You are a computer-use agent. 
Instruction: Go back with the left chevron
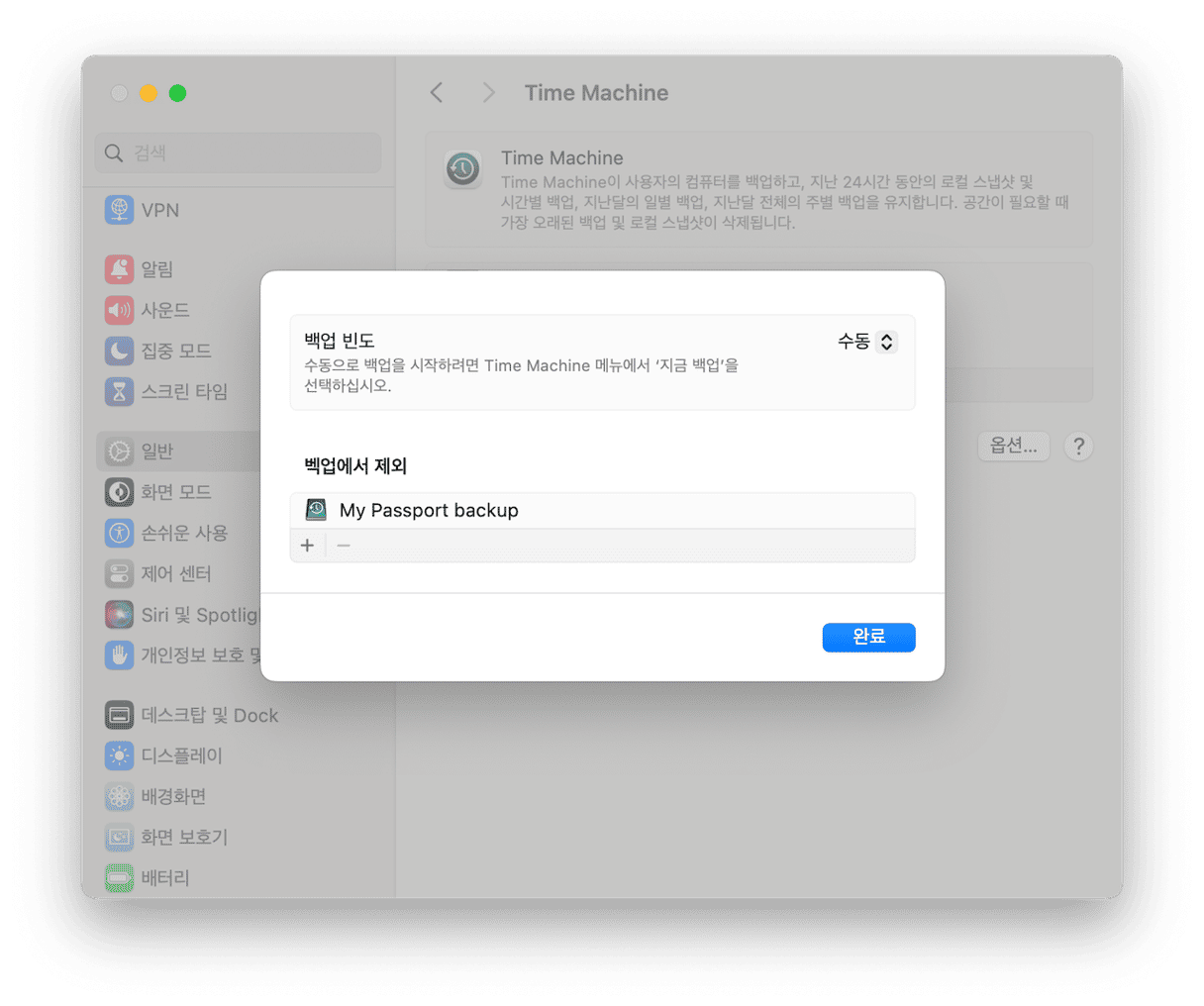pyautogui.click(x=437, y=93)
